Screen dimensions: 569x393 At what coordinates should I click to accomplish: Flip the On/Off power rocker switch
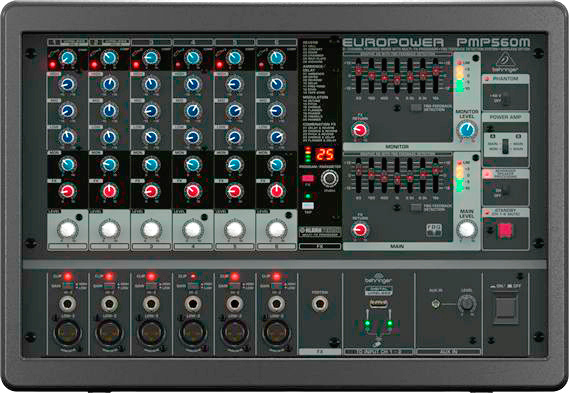(505, 309)
